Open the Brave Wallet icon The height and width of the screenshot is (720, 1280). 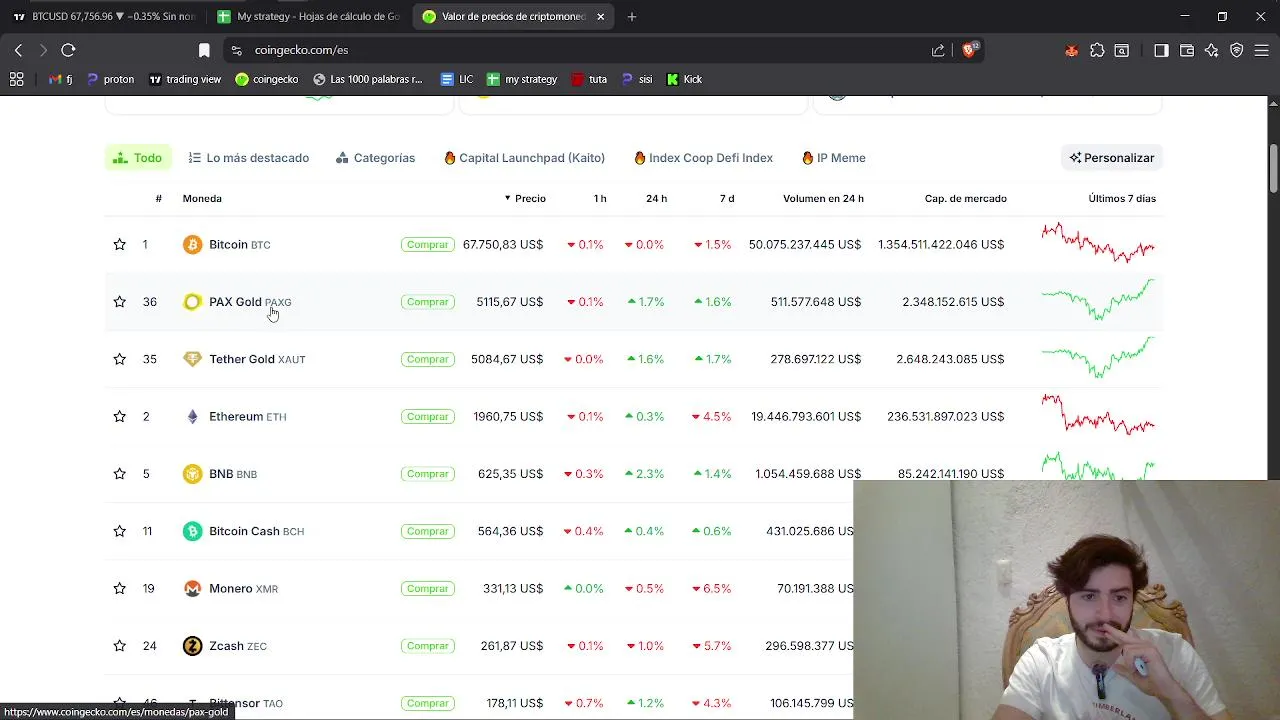click(1187, 50)
